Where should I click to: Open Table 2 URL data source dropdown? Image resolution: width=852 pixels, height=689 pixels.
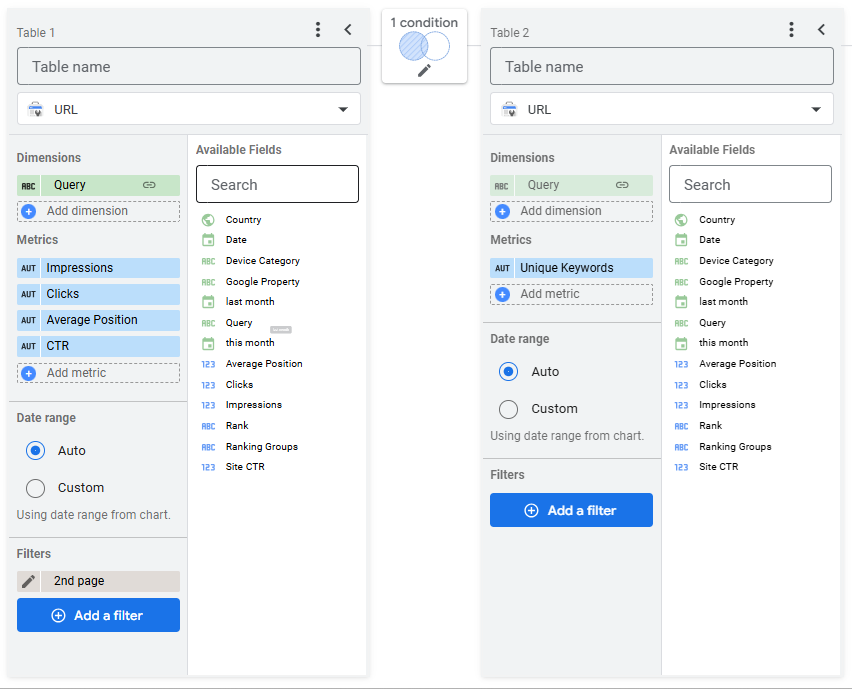click(662, 109)
